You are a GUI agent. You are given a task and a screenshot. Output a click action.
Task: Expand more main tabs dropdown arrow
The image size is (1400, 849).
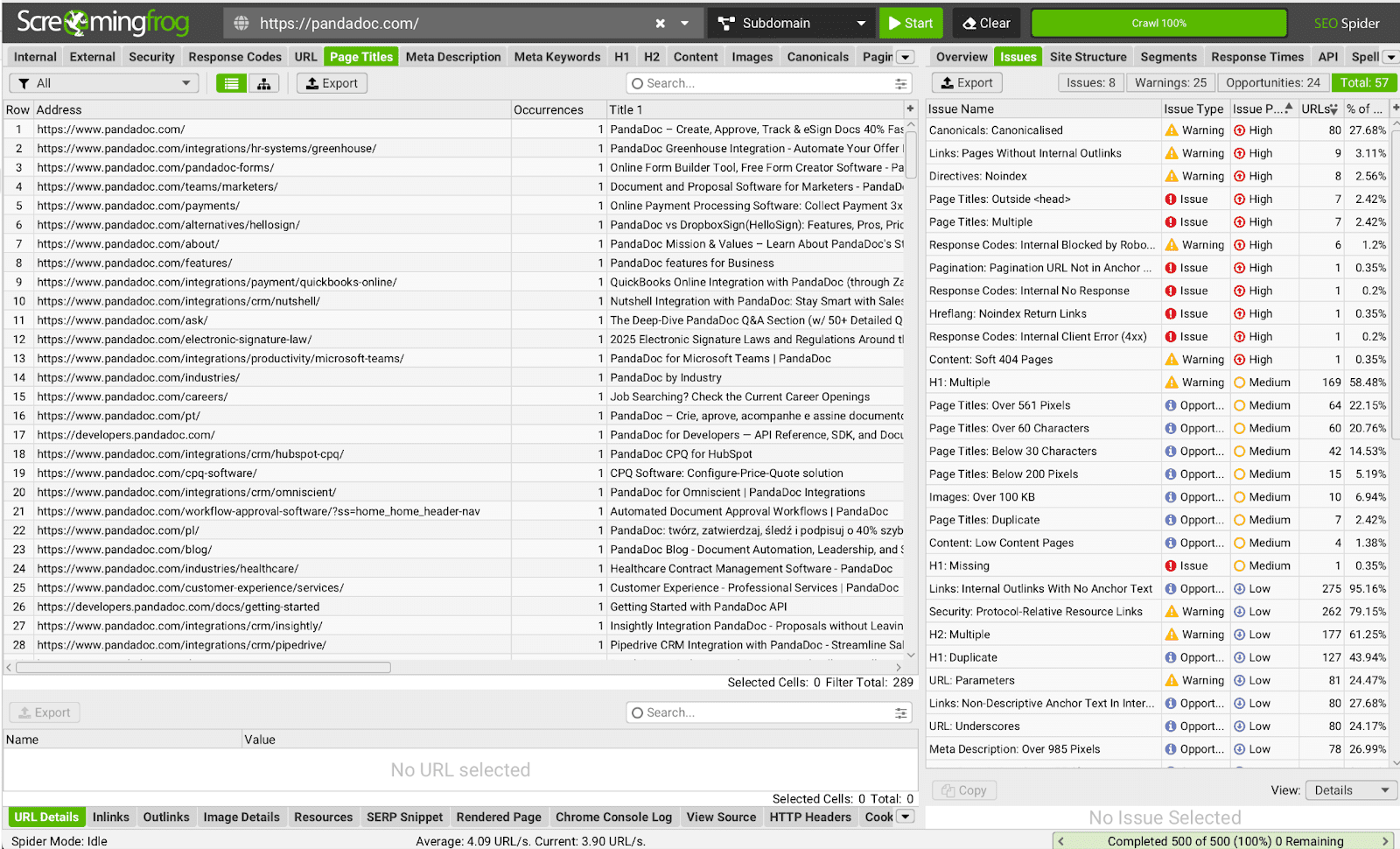906,57
